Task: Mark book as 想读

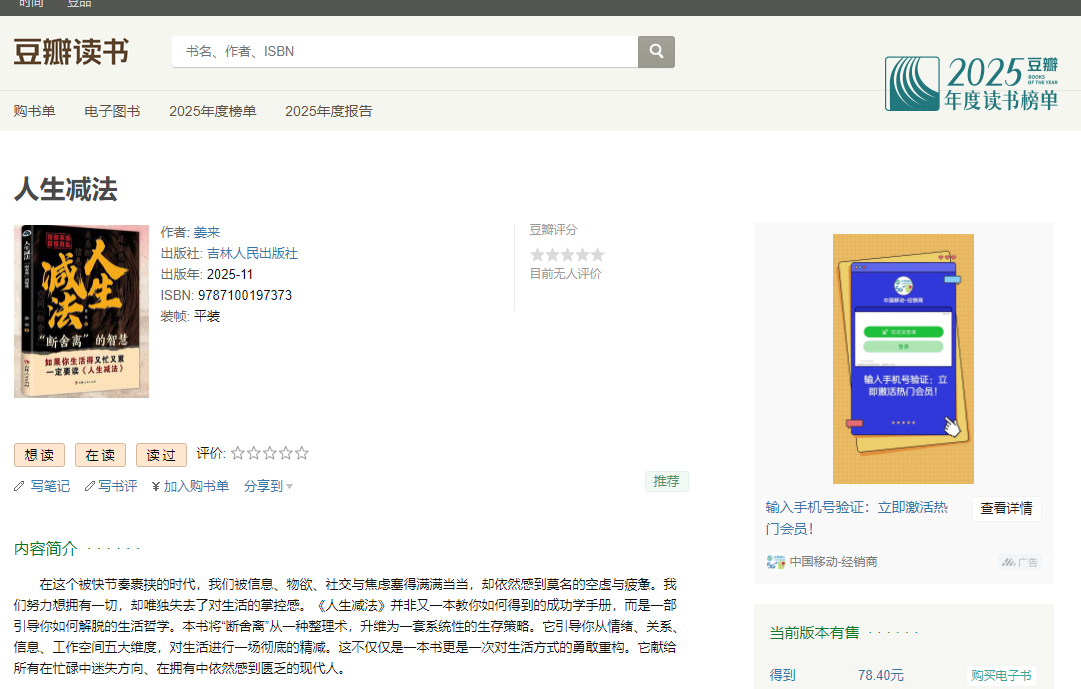Action: [x=39, y=455]
